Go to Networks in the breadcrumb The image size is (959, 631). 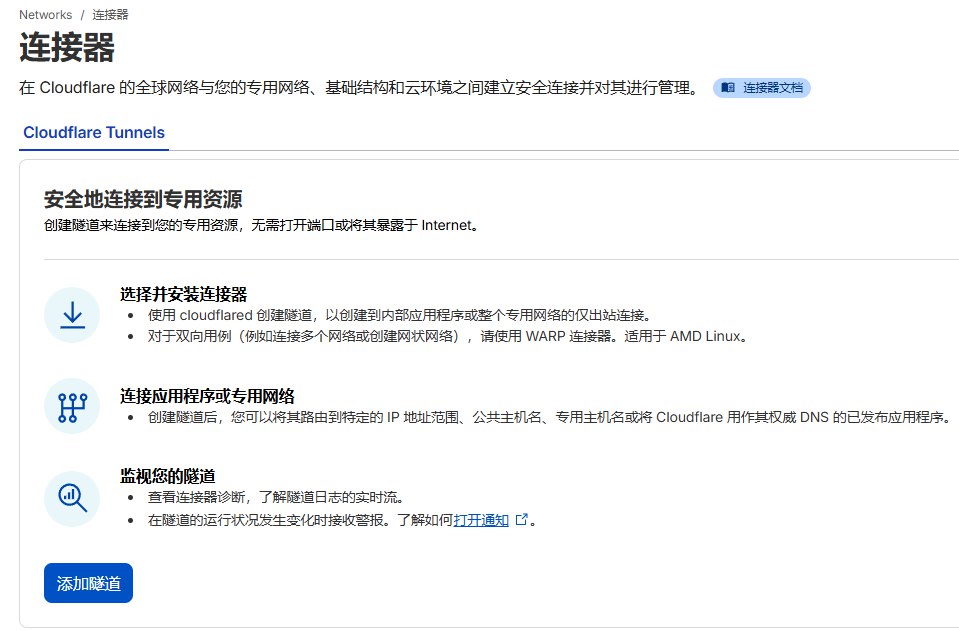(45, 15)
